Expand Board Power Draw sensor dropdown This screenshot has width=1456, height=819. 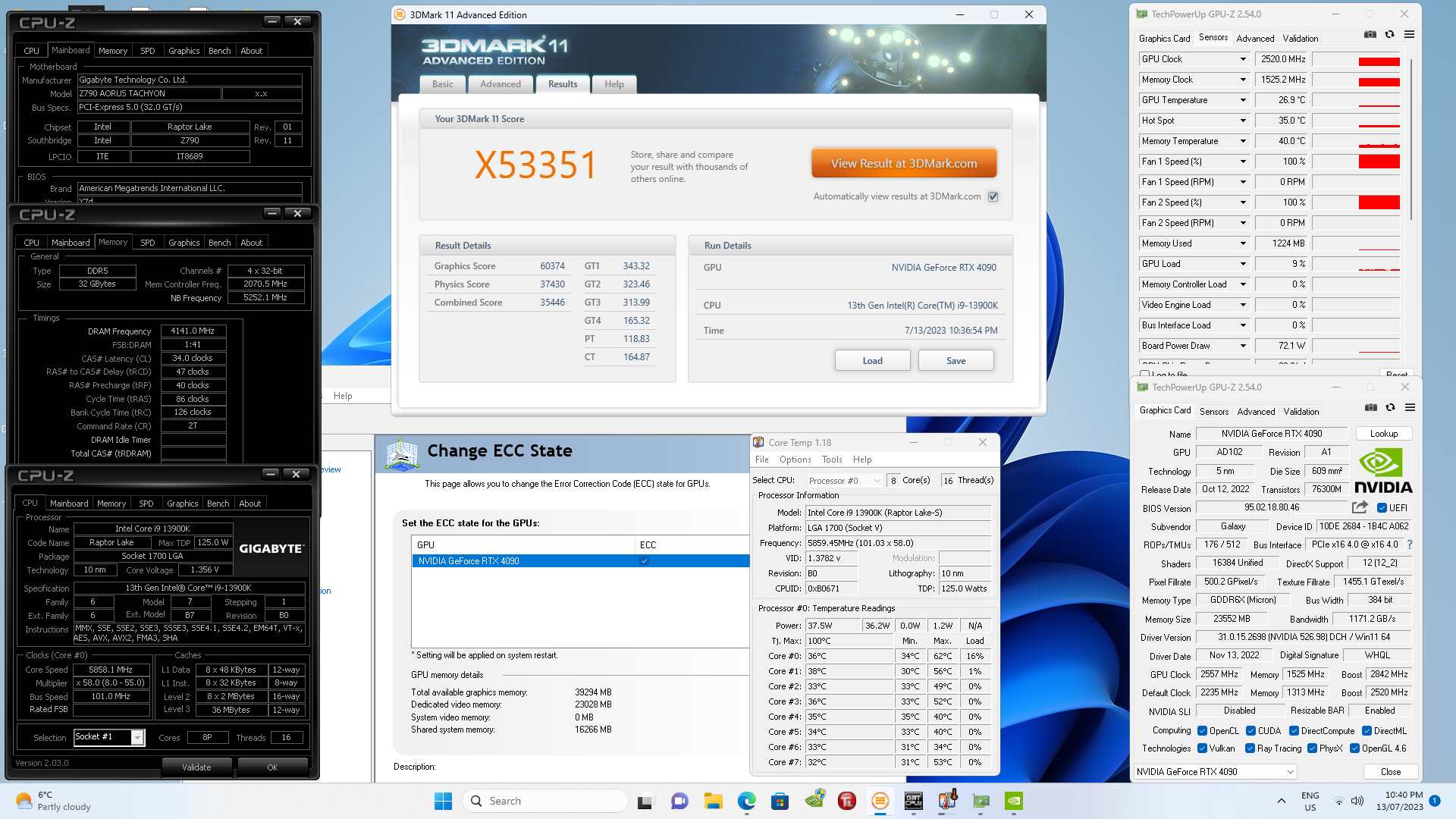[1243, 346]
